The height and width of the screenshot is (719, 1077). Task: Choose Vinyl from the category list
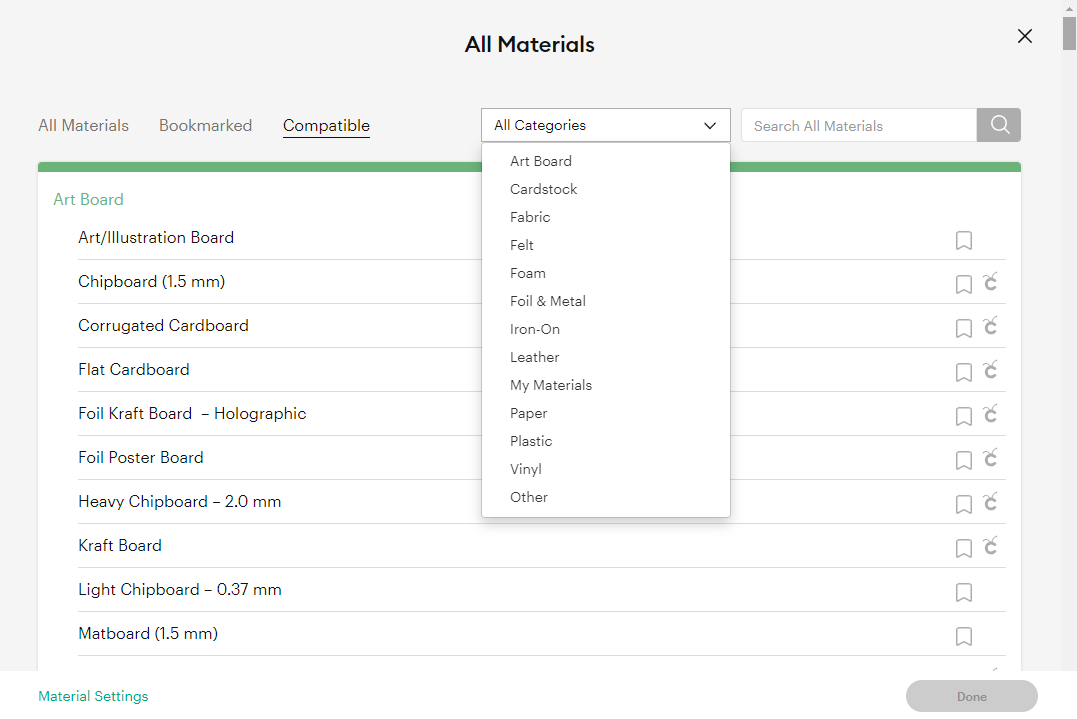[x=526, y=469]
